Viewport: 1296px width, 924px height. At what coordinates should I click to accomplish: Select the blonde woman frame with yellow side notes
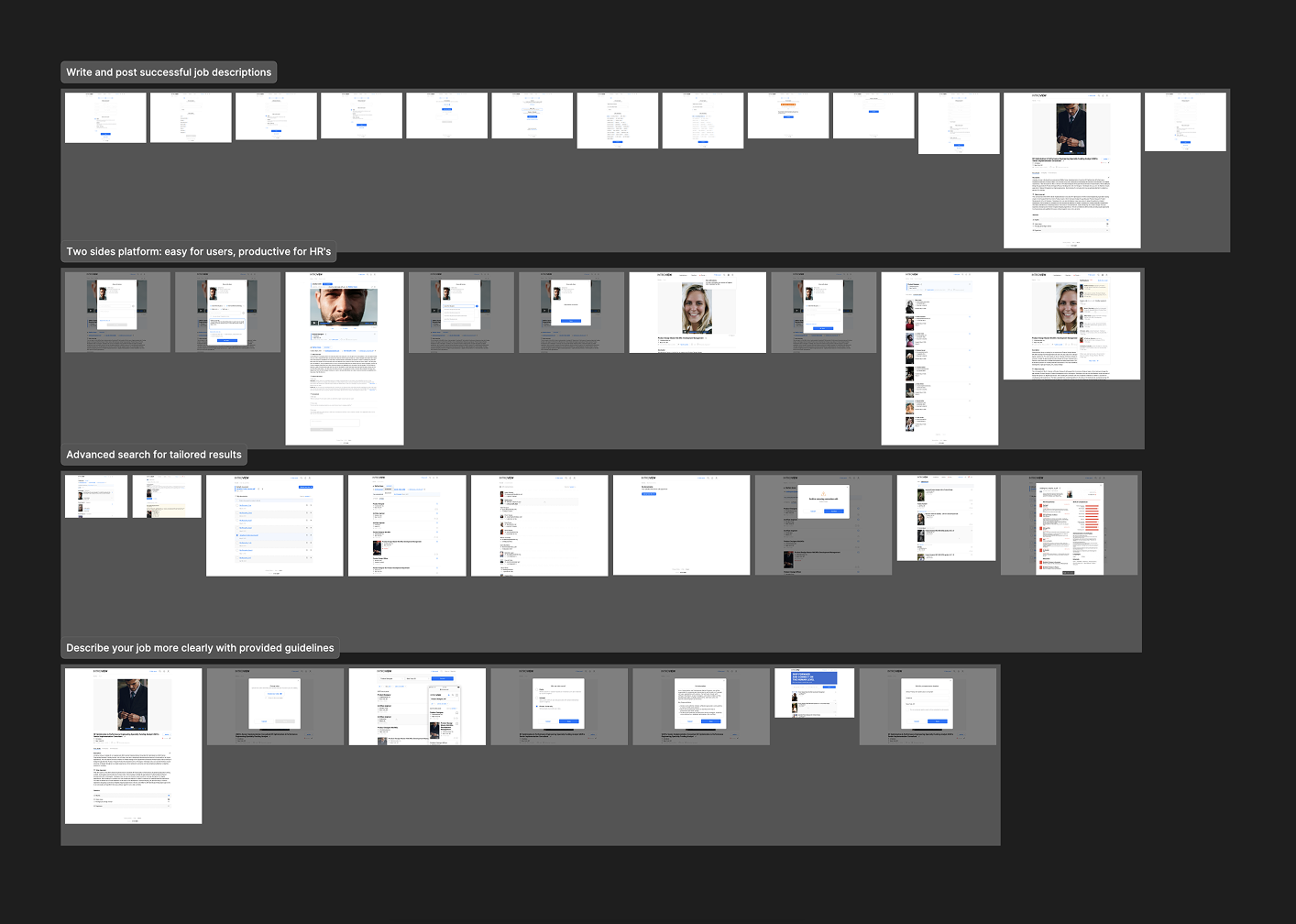click(x=1072, y=325)
